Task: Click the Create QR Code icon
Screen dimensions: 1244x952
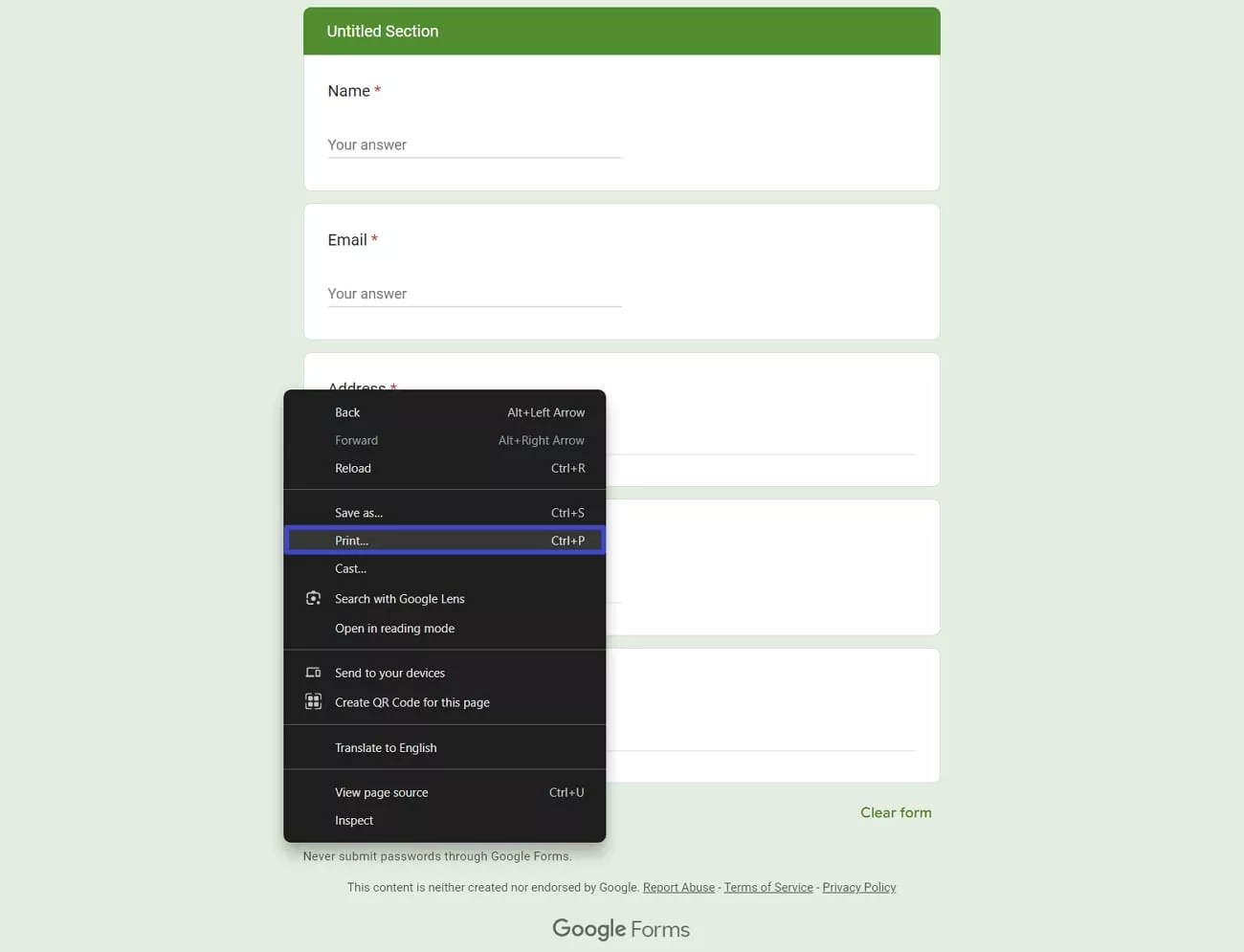Action: (313, 701)
